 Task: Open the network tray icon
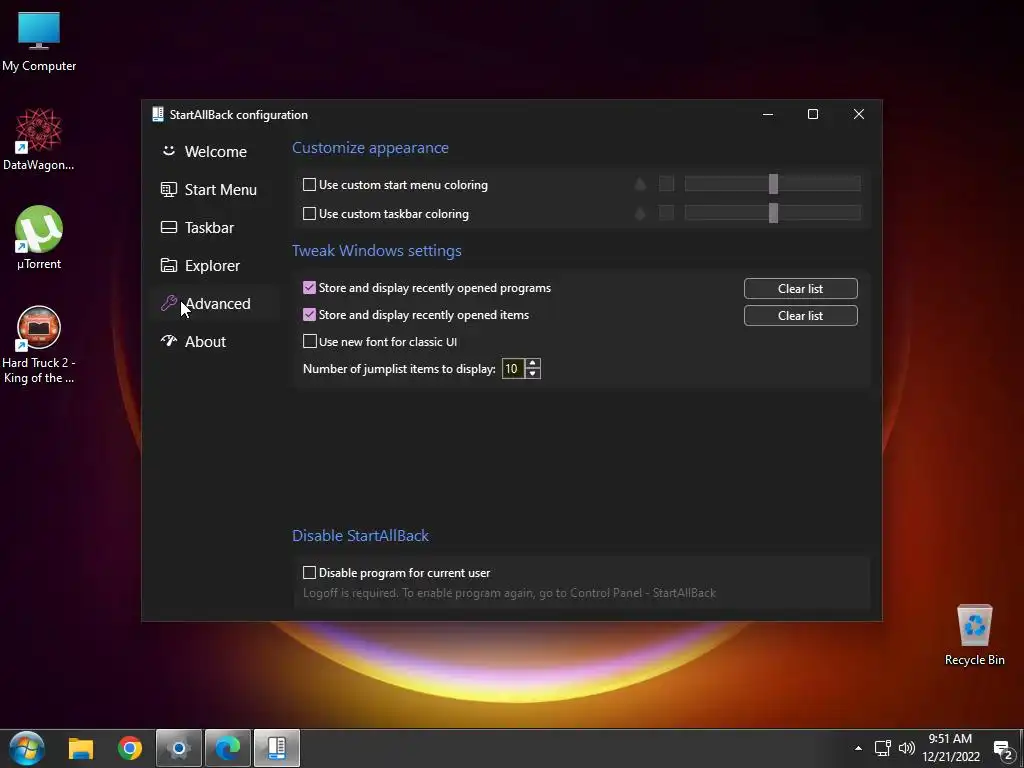point(883,748)
